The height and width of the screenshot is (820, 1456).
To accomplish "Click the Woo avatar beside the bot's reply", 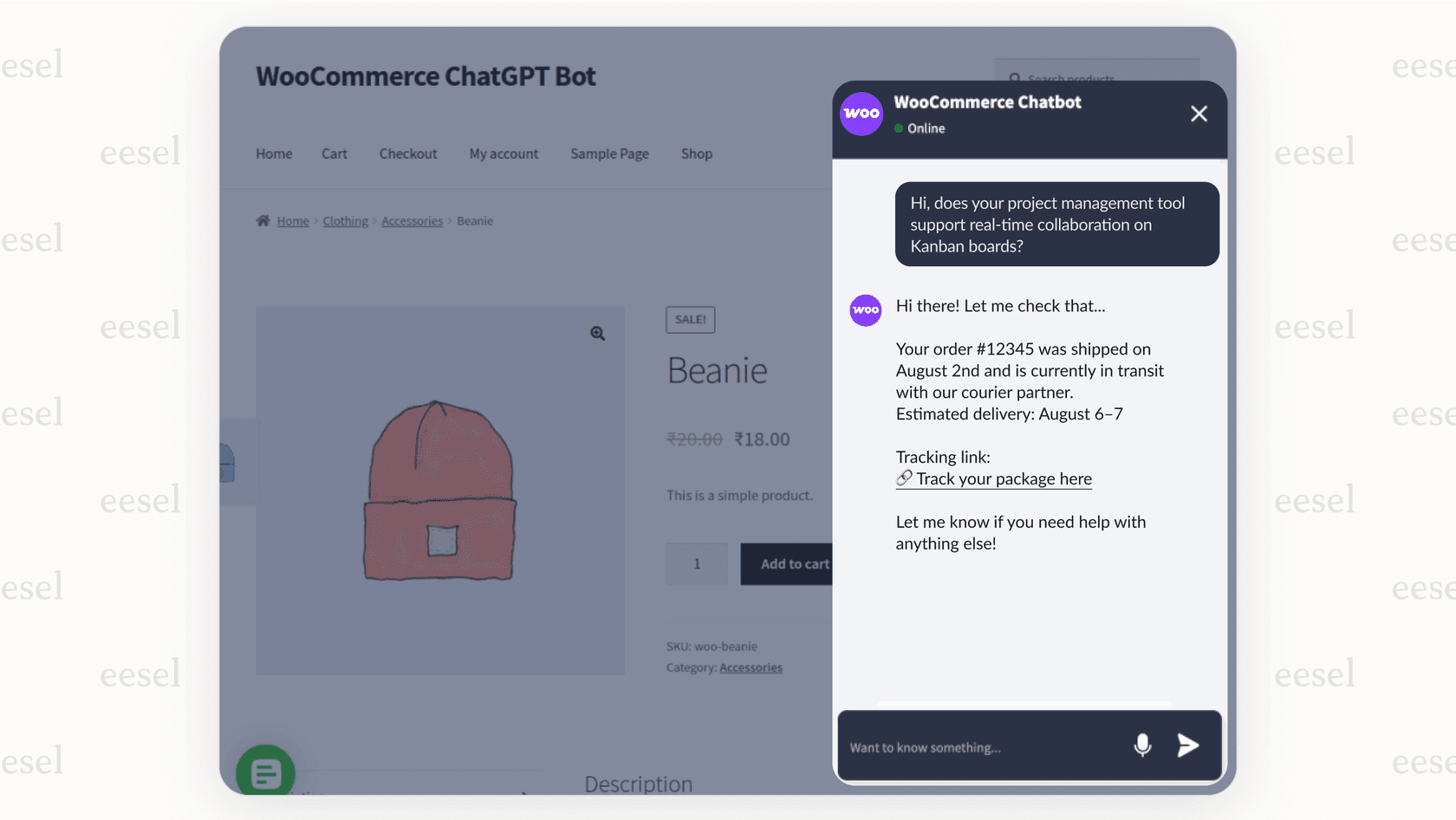I will [x=865, y=309].
